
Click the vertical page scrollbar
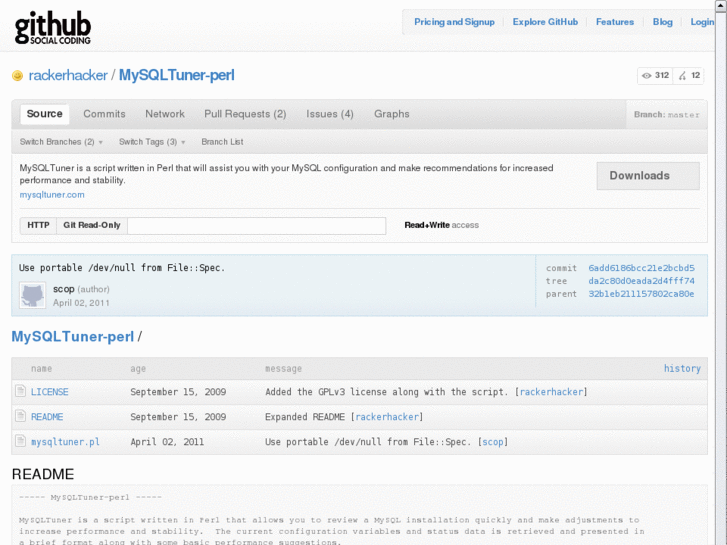[721, 272]
